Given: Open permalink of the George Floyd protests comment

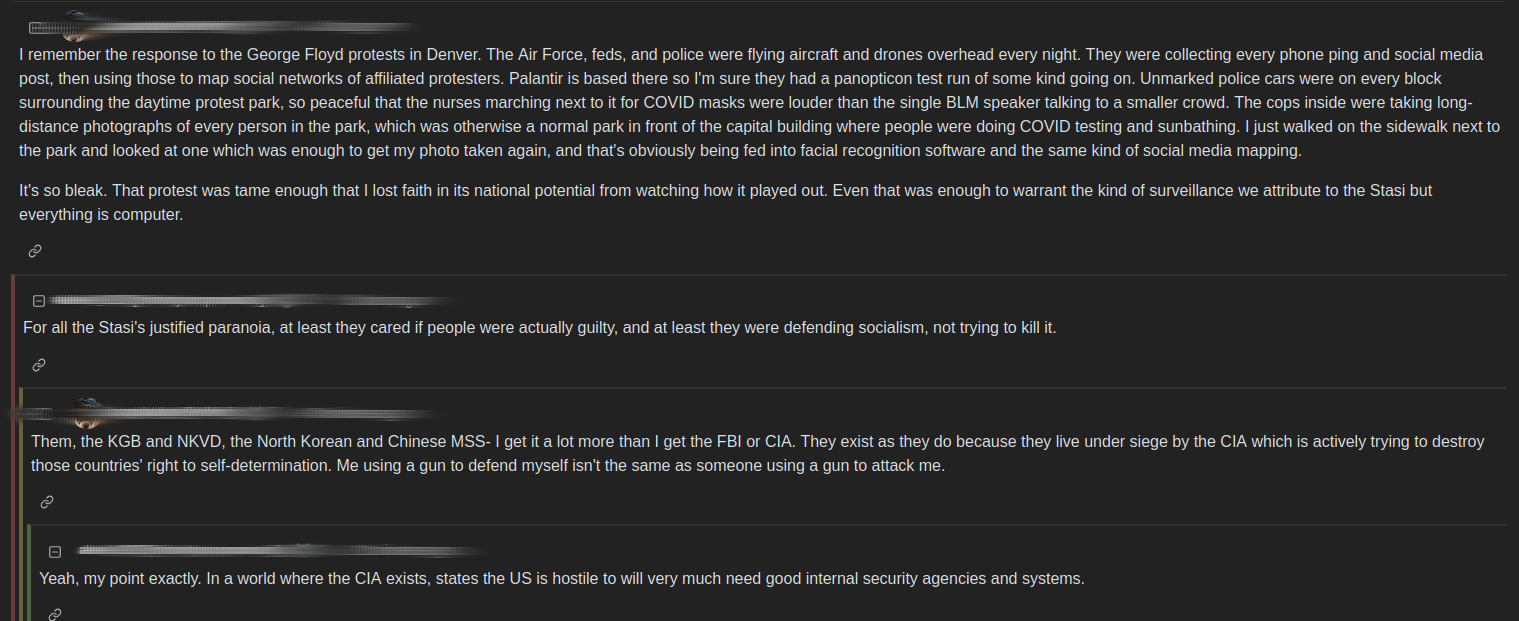Looking at the screenshot, I should click(x=35, y=251).
